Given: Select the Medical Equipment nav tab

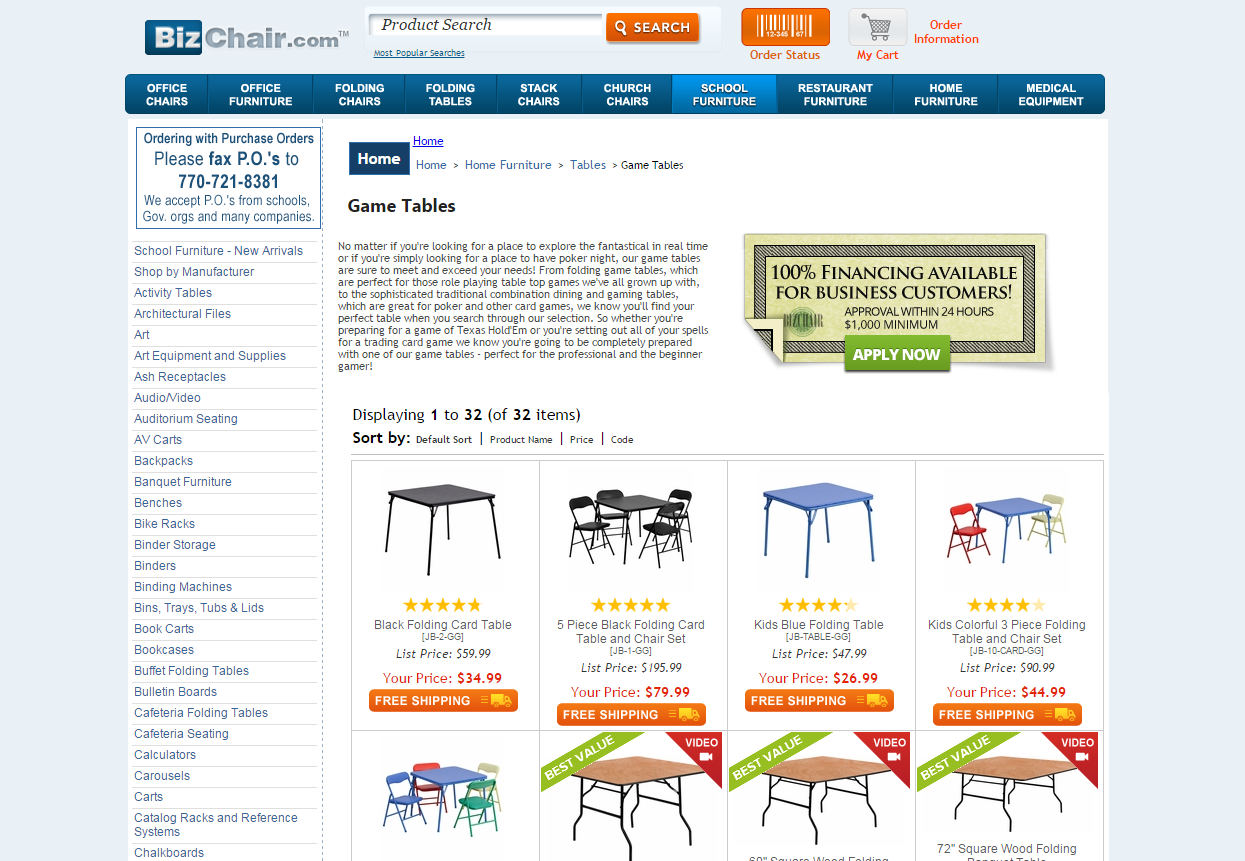Looking at the screenshot, I should (1051, 94).
